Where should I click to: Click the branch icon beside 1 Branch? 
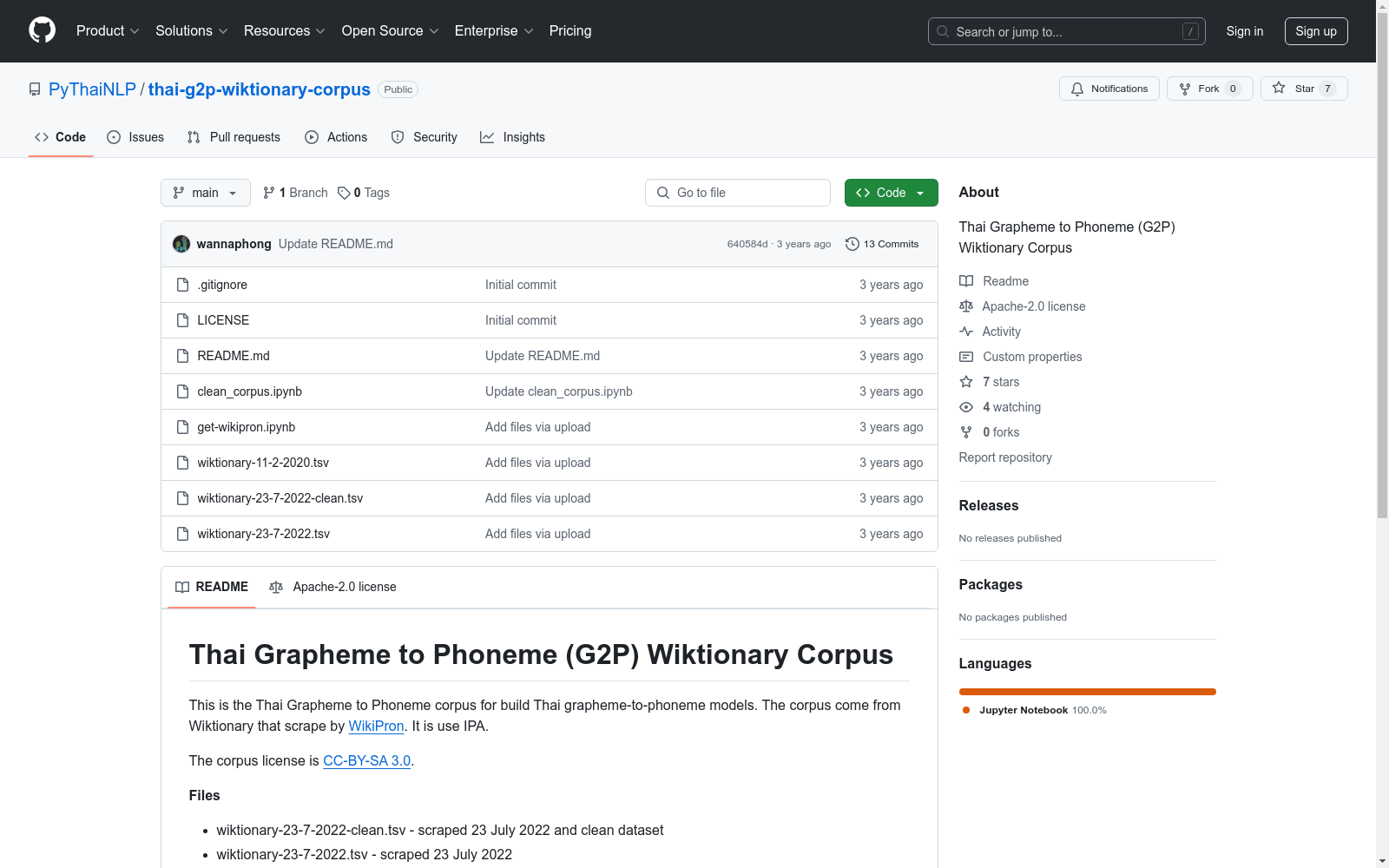tap(269, 193)
